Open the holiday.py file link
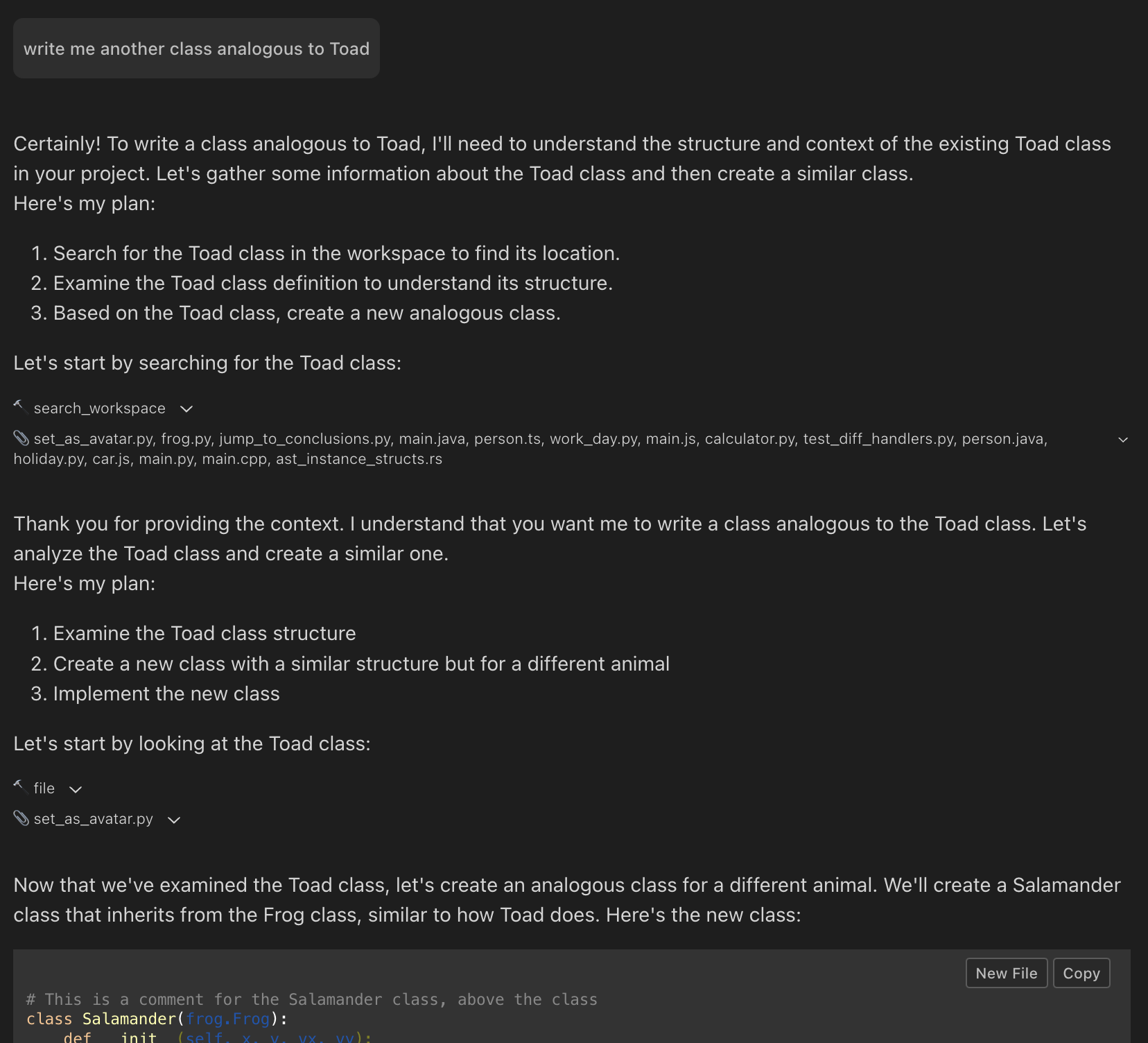This screenshot has width=1148, height=1043. pos(48,458)
